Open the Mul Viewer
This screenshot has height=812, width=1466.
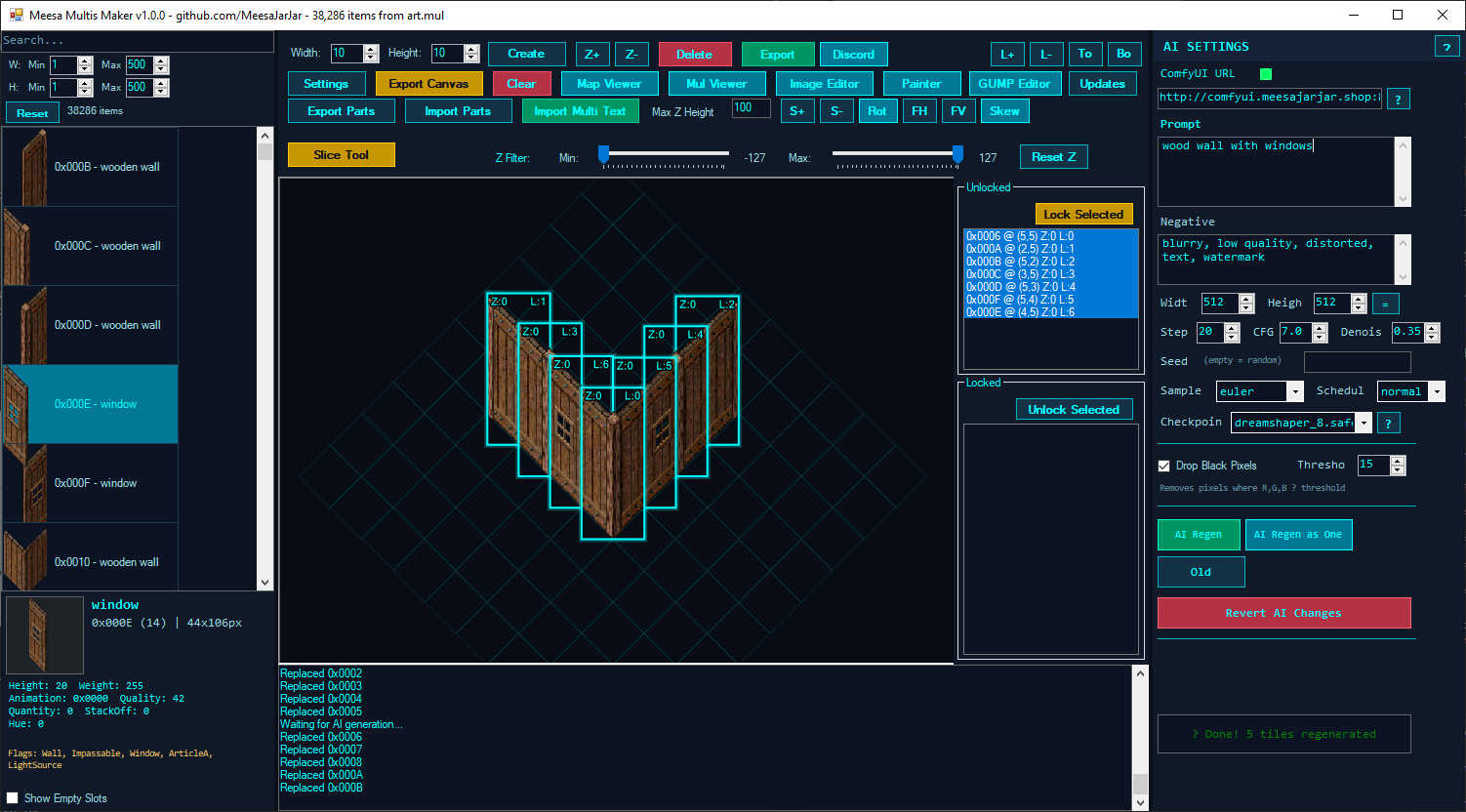click(x=716, y=84)
